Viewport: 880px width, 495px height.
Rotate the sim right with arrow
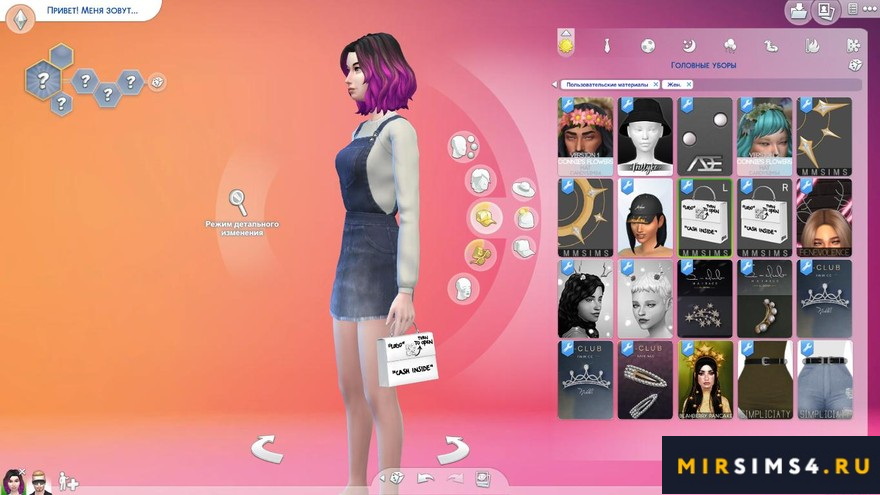point(453,450)
